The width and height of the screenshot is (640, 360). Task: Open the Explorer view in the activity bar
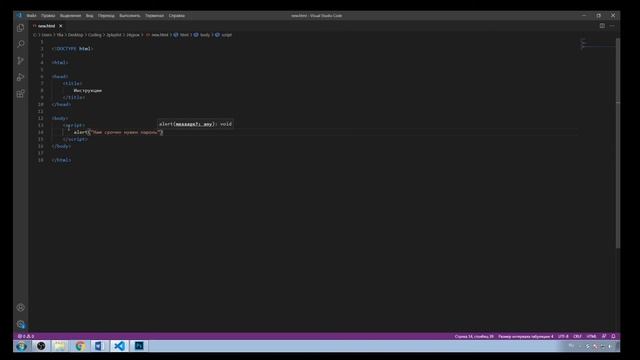(20, 28)
